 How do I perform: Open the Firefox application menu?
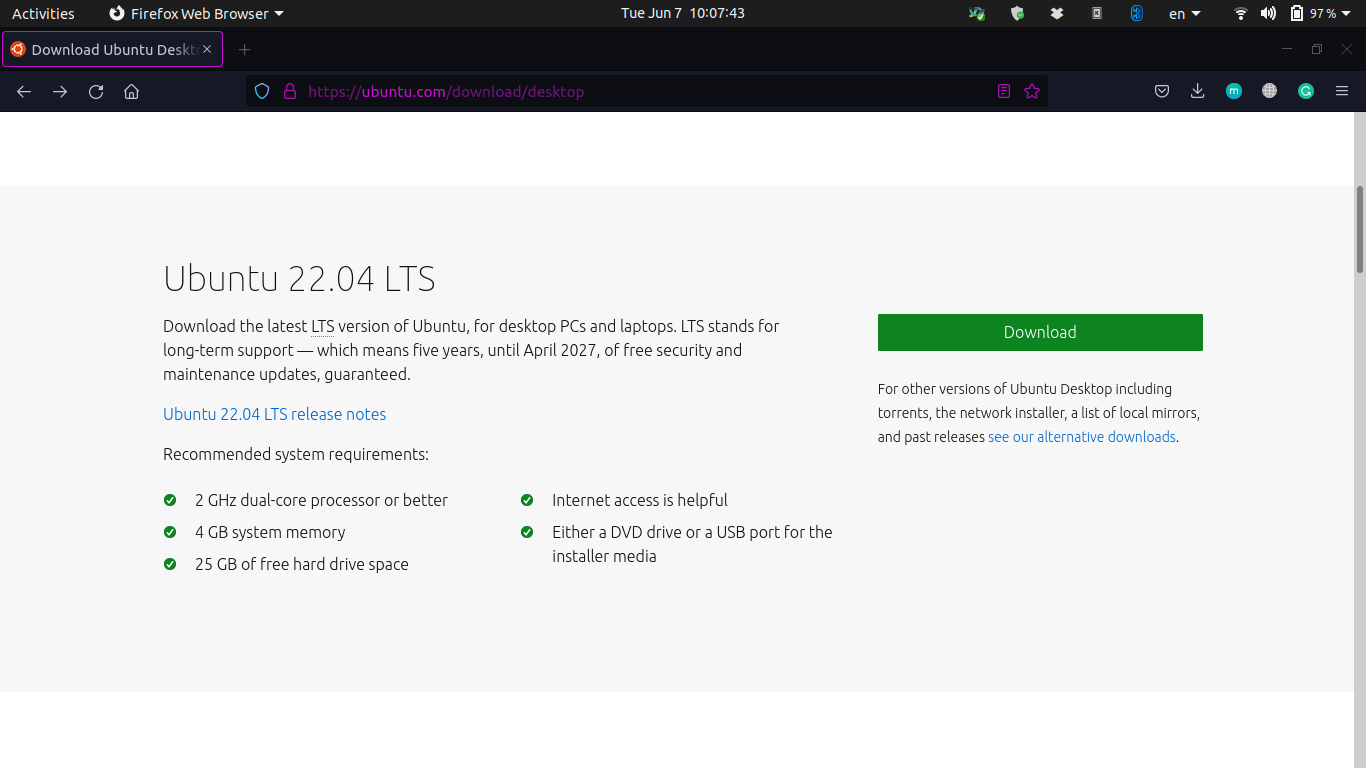[1342, 90]
